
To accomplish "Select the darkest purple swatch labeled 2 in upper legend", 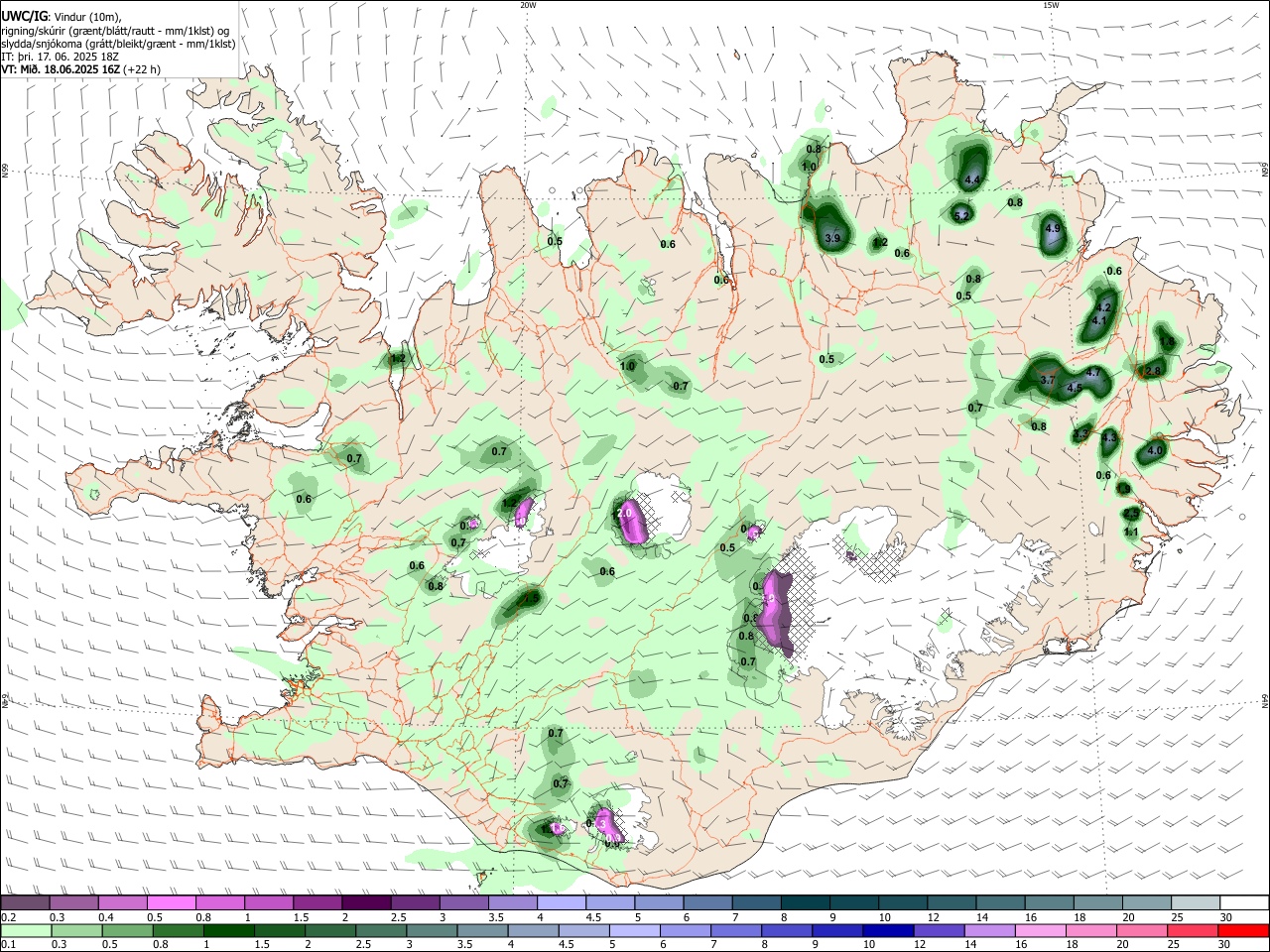I will coord(366,903).
